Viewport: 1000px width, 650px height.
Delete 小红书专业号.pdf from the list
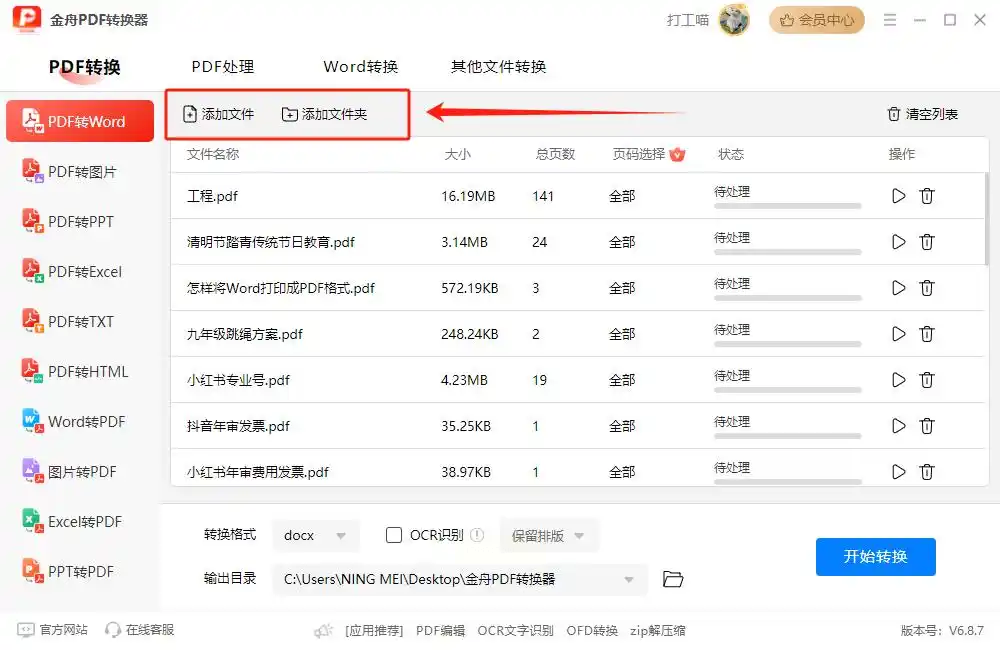click(927, 380)
